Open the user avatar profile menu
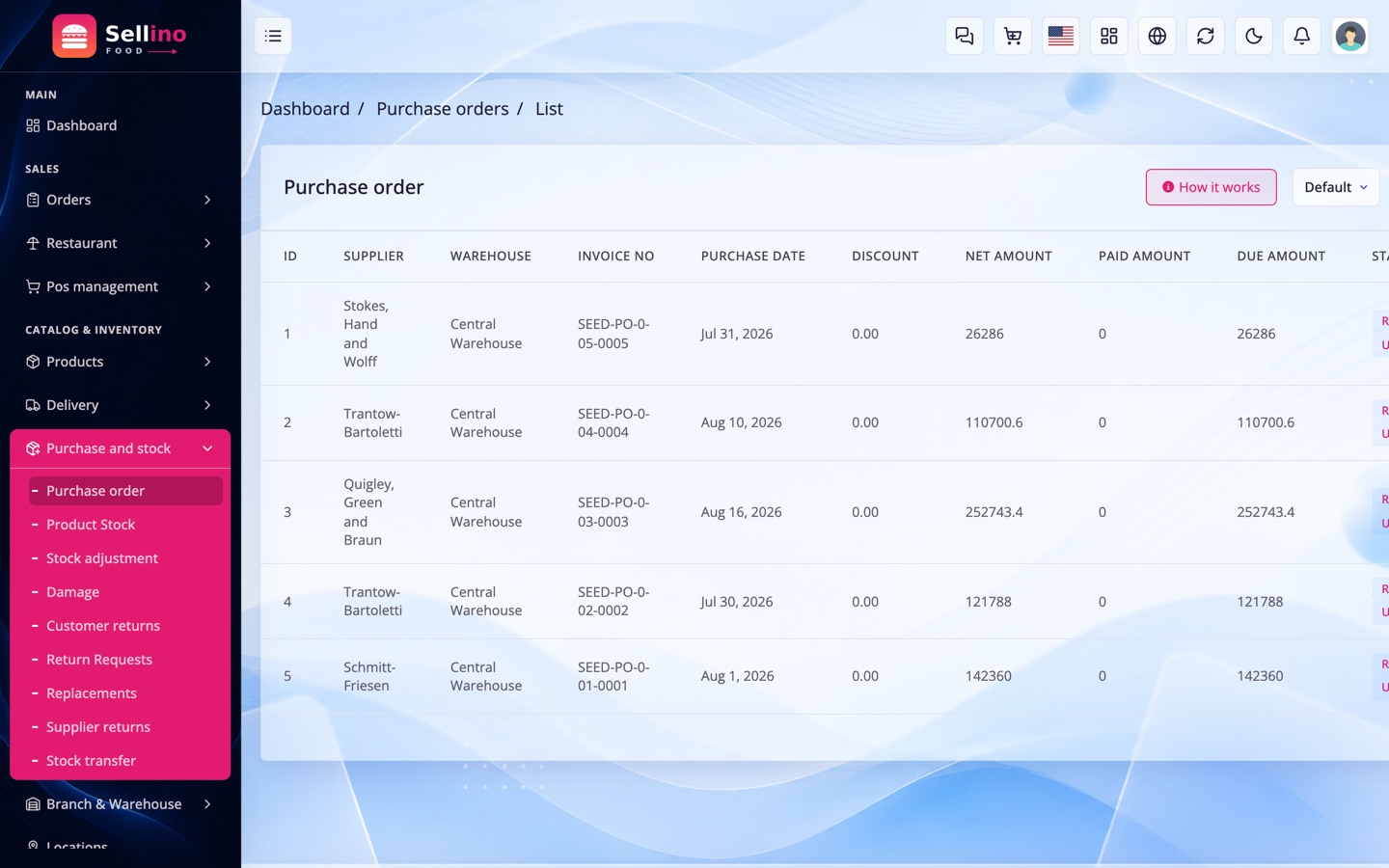Image resolution: width=1389 pixels, height=868 pixels. (1349, 36)
